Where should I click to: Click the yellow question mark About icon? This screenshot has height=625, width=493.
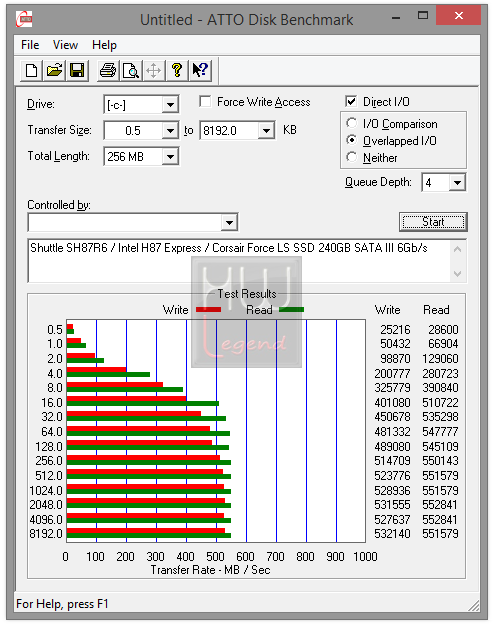[x=177, y=71]
